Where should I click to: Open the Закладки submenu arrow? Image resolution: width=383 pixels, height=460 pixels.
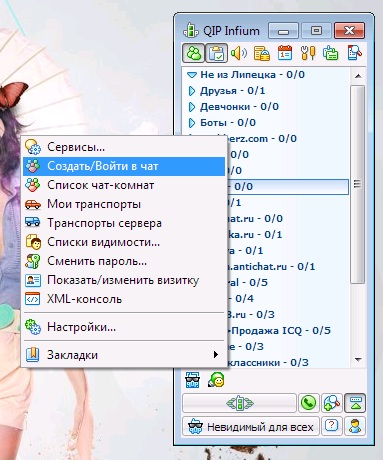(216, 355)
